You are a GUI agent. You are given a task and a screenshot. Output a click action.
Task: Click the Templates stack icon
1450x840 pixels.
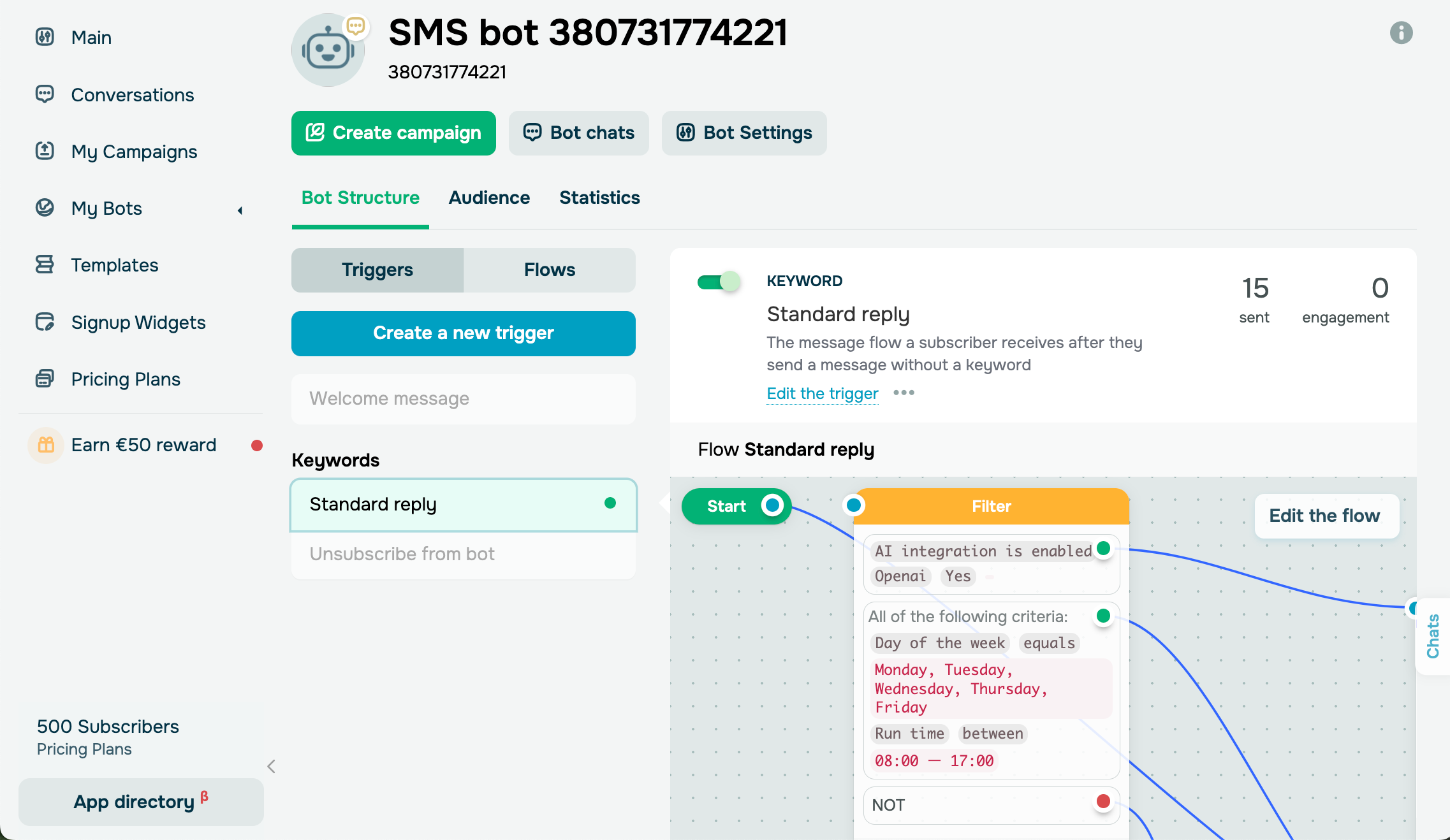[45, 264]
